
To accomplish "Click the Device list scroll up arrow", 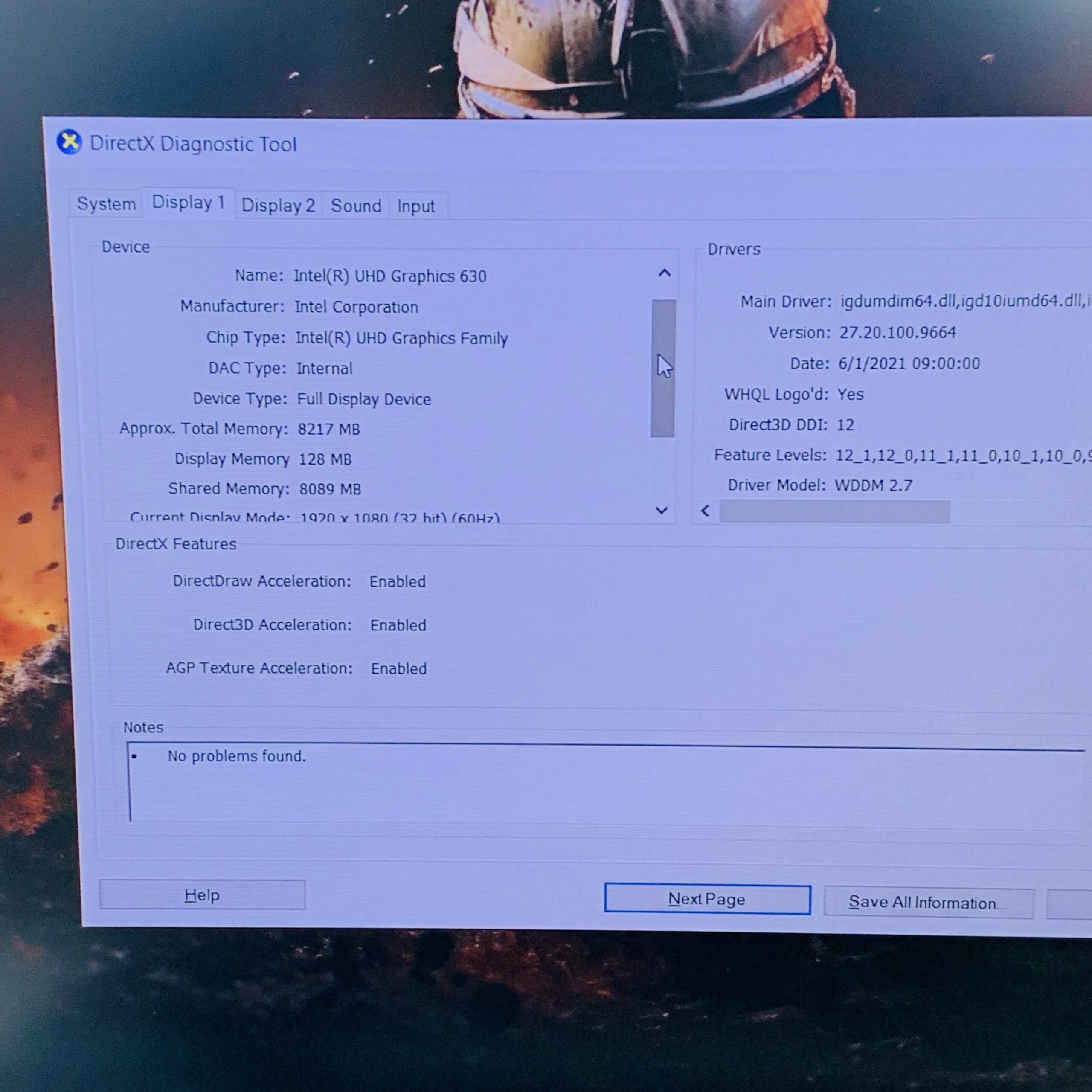I will coord(664,273).
